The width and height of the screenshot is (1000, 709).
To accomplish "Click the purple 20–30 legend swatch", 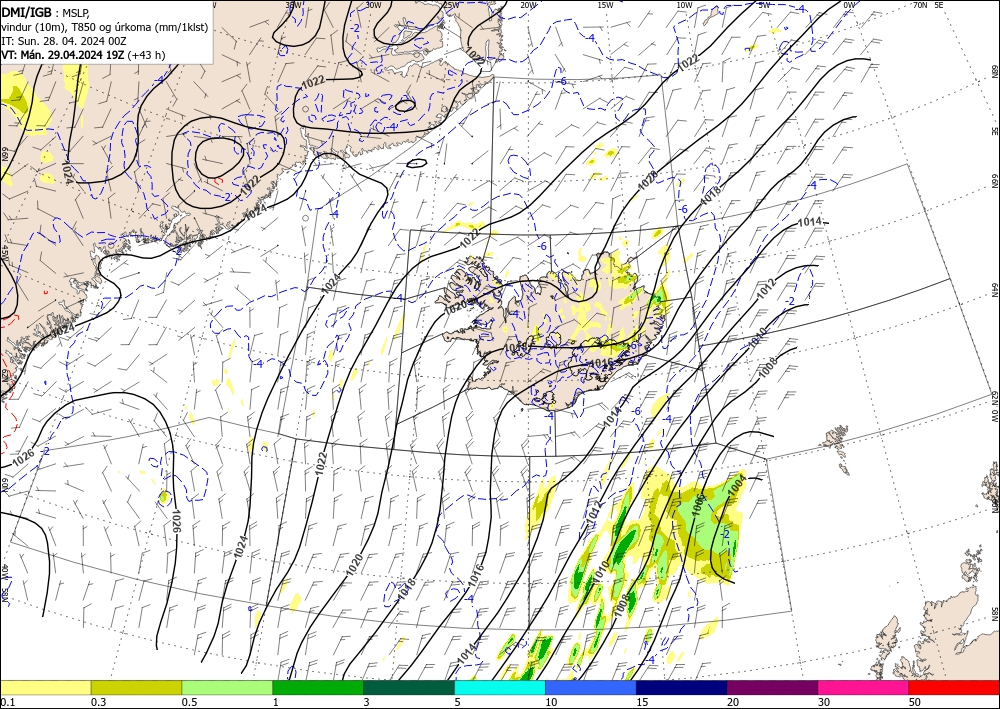I will [x=772, y=687].
